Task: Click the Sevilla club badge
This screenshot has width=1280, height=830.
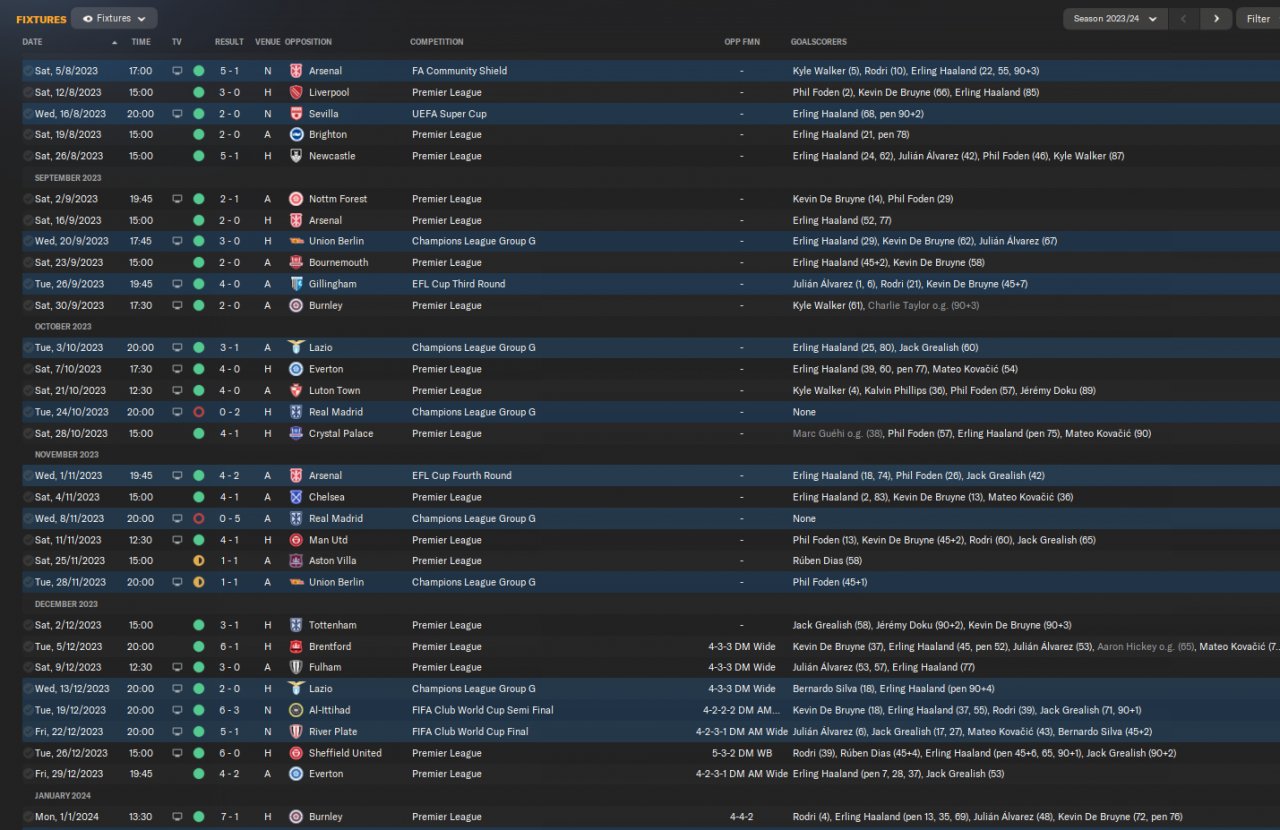Action: pos(296,114)
